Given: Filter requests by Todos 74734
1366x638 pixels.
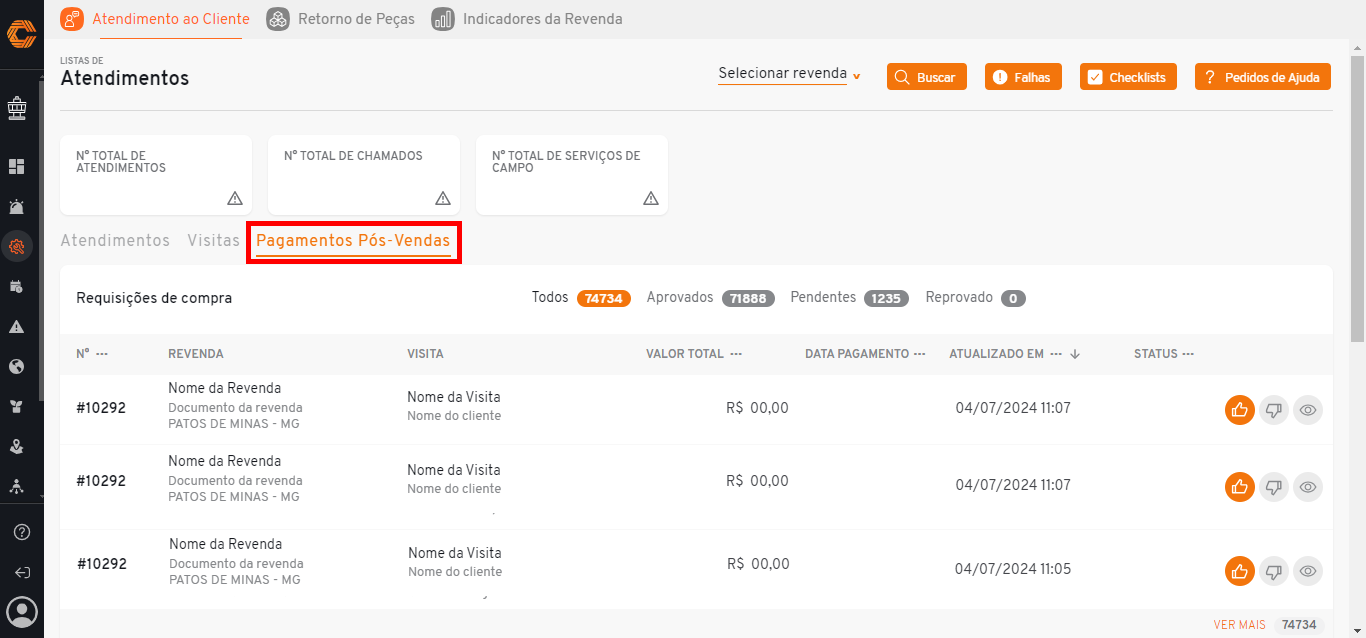Looking at the screenshot, I should (x=581, y=298).
